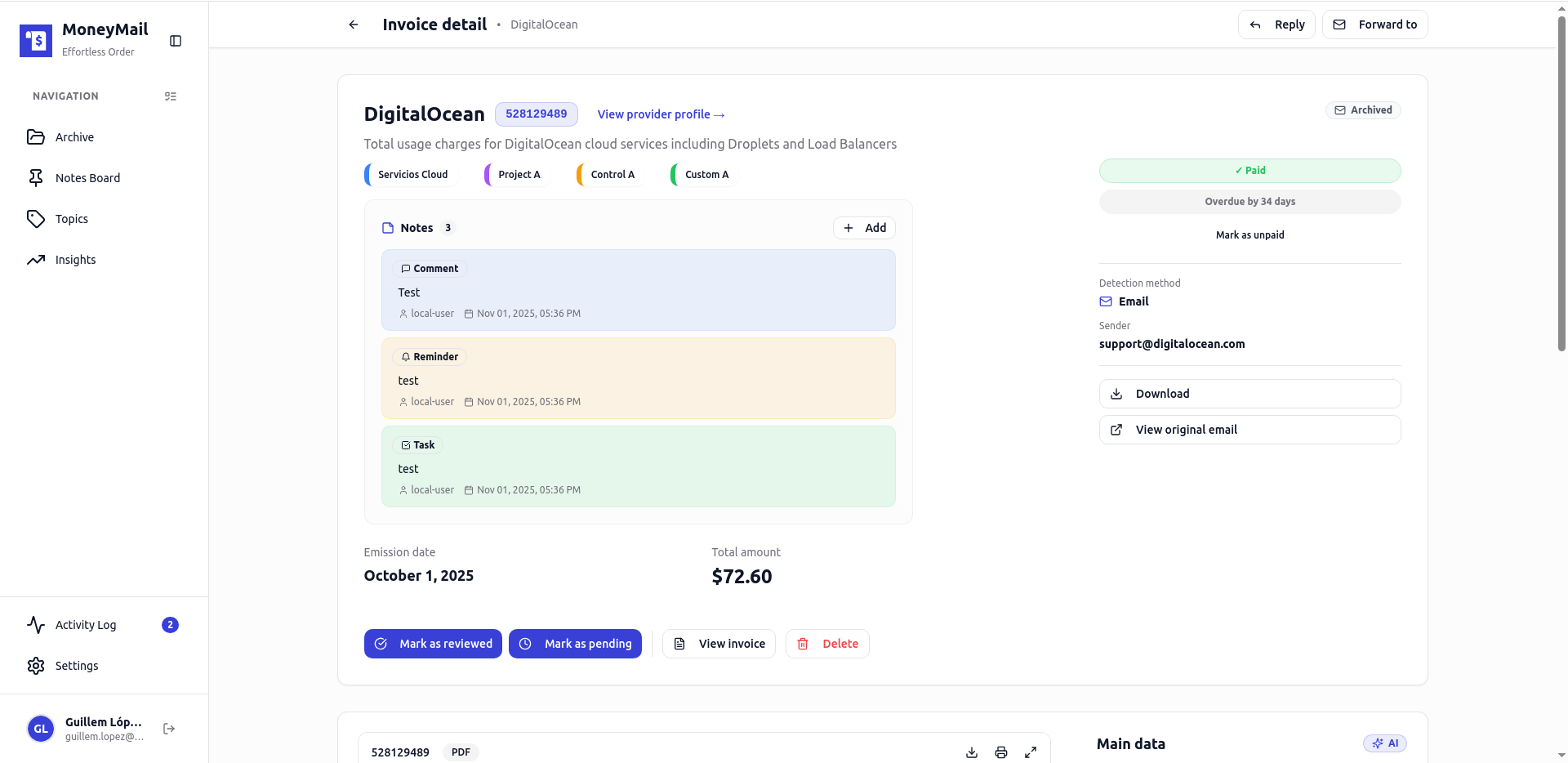Viewport: 1568px width, 763px height.
Task: Print the invoice with the printer icon
Action: [1001, 752]
